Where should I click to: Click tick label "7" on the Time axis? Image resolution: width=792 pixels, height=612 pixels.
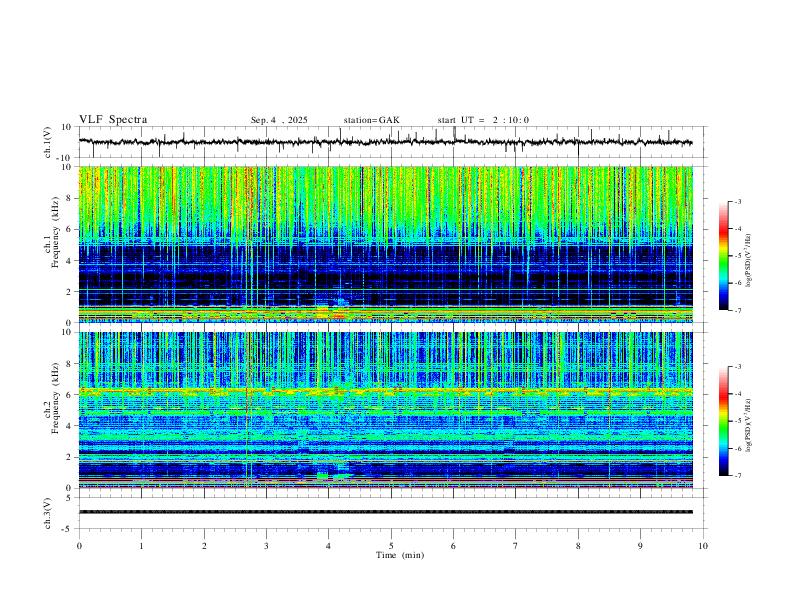point(516,546)
